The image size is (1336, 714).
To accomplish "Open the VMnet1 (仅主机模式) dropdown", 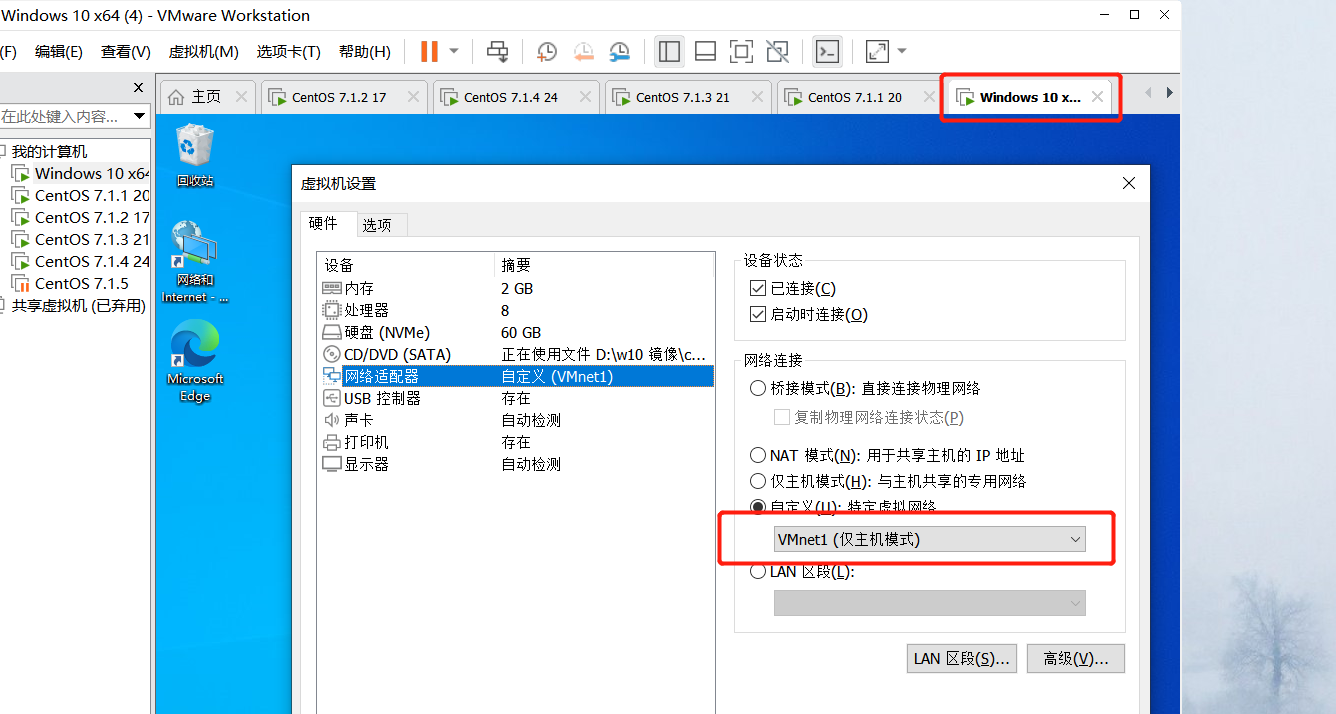I will tap(930, 539).
